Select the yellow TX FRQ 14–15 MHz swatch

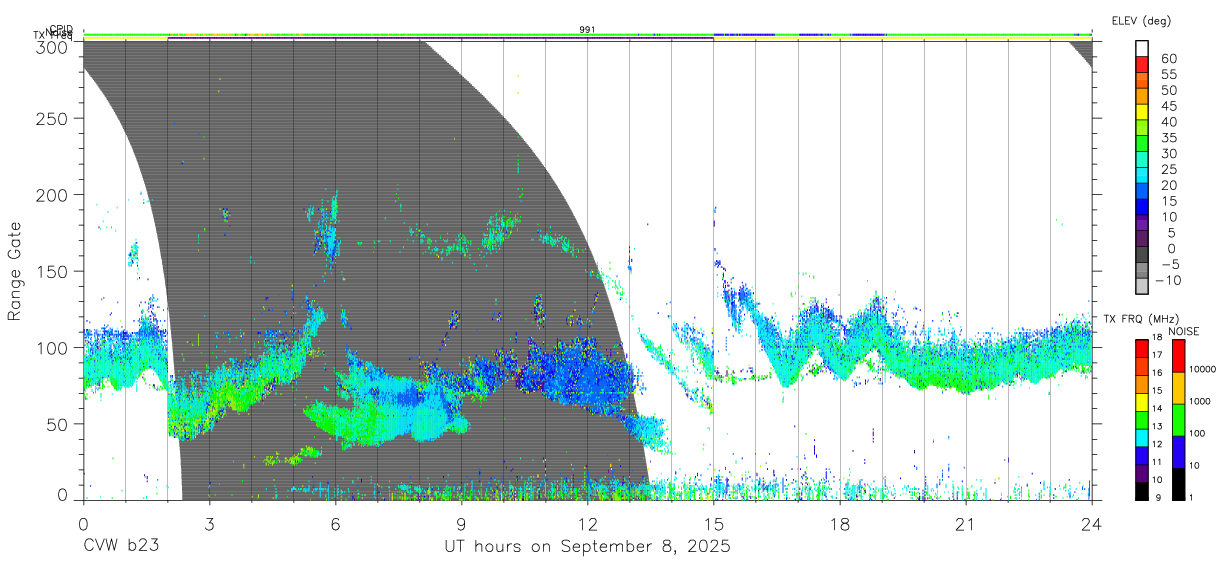click(x=1142, y=401)
